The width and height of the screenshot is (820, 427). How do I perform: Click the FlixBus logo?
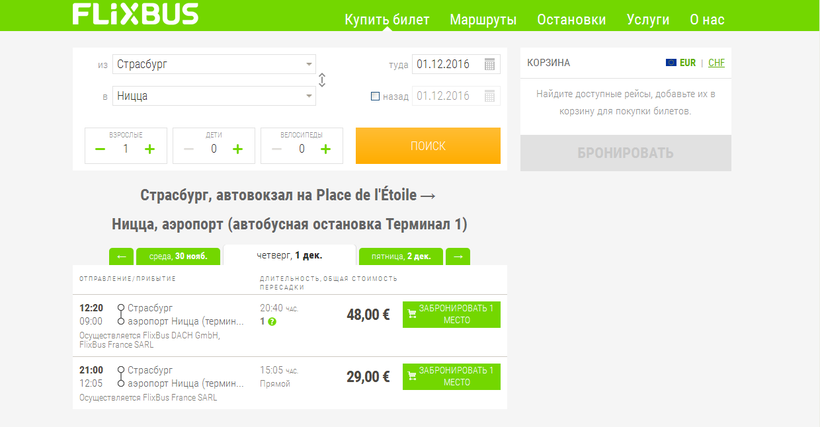tap(135, 14)
